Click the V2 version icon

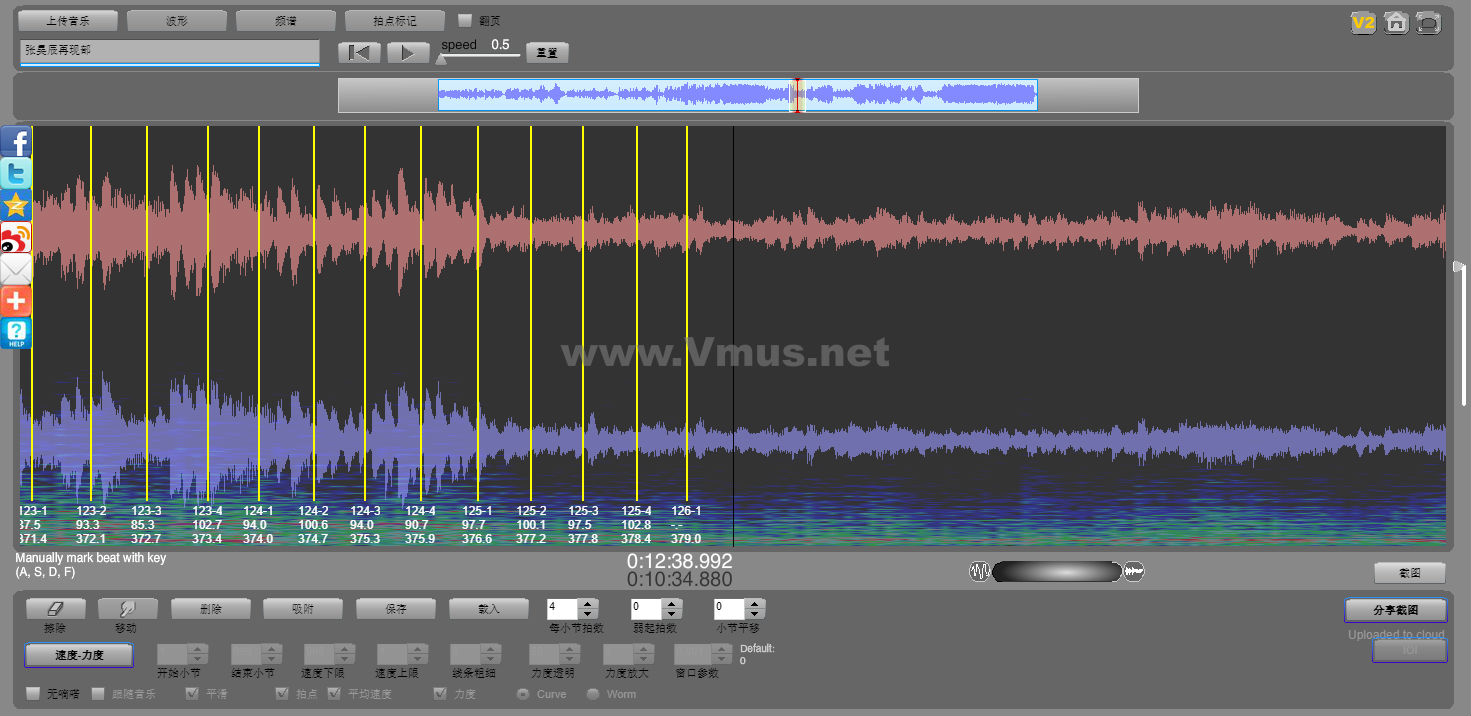point(1362,22)
